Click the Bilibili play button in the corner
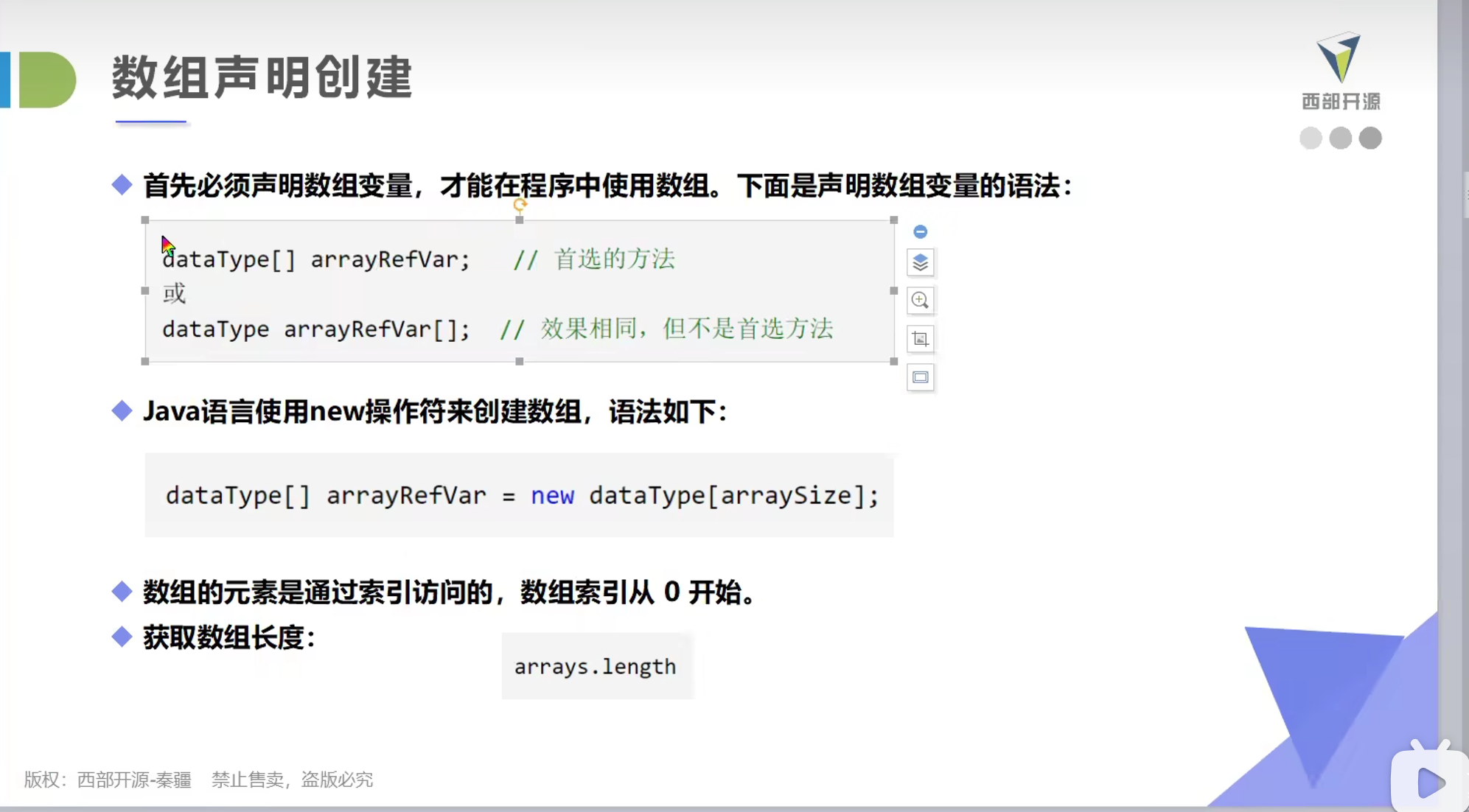The height and width of the screenshot is (812, 1469). tap(1430, 783)
